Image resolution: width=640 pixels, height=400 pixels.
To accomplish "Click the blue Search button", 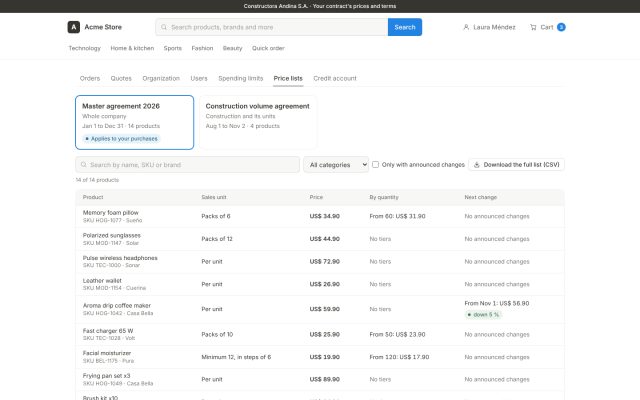I will click(x=405, y=27).
